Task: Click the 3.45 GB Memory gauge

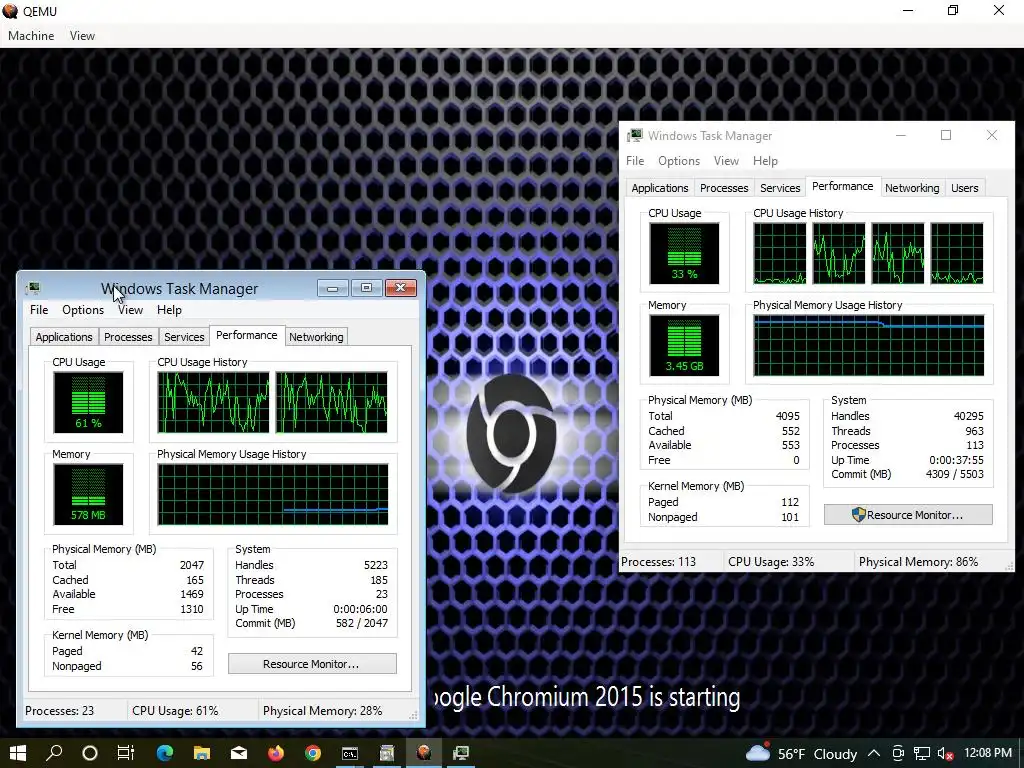Action: pos(684,345)
